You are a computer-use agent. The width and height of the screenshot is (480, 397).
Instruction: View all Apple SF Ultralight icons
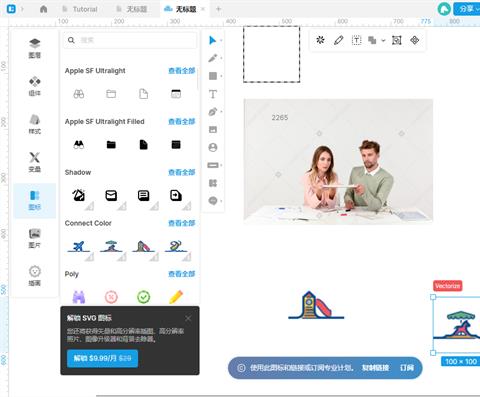[182, 71]
